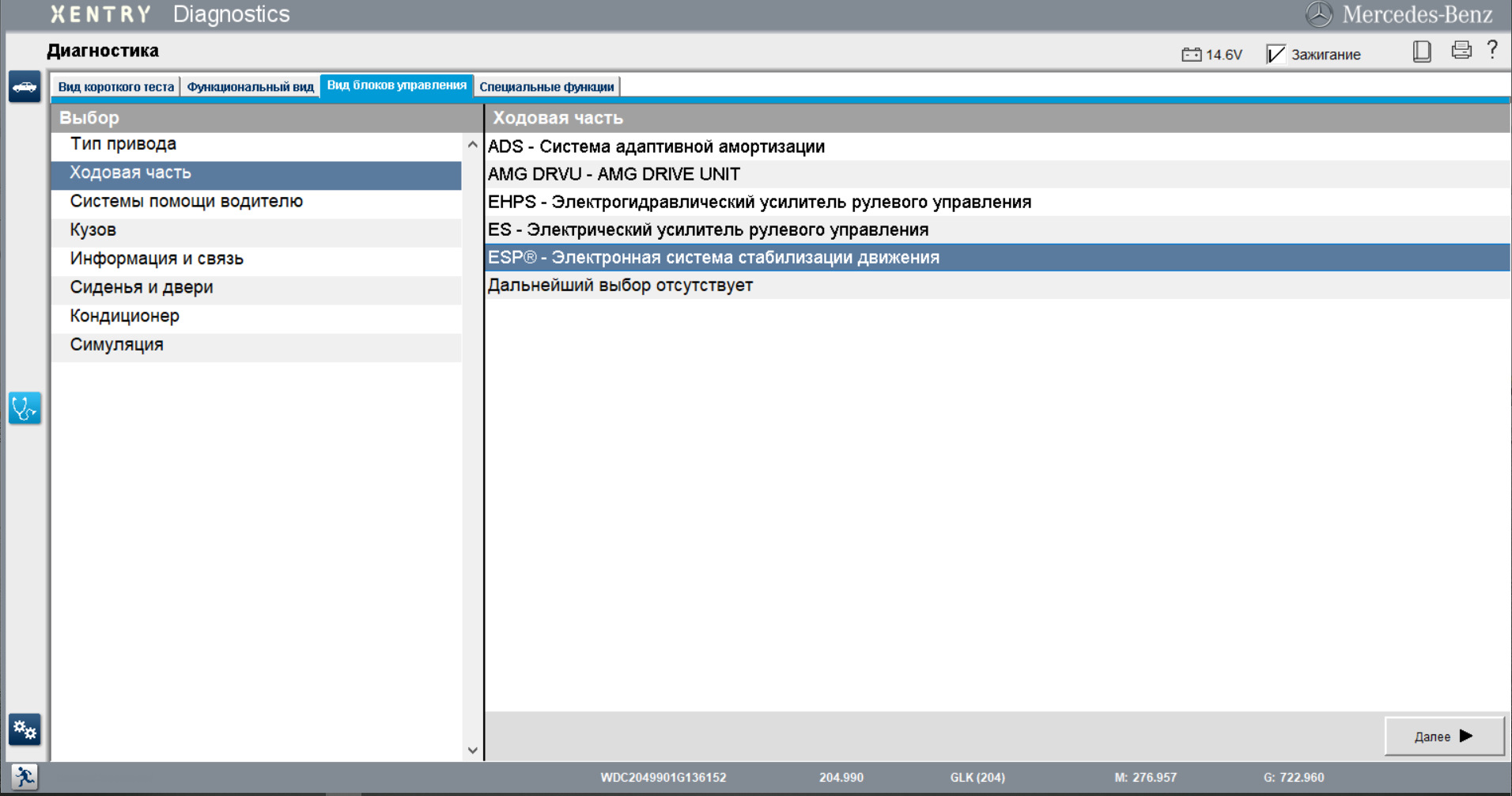This screenshot has height=796, width=1512.
Task: Switch to Вид короткого теста tab
Action: coord(116,87)
